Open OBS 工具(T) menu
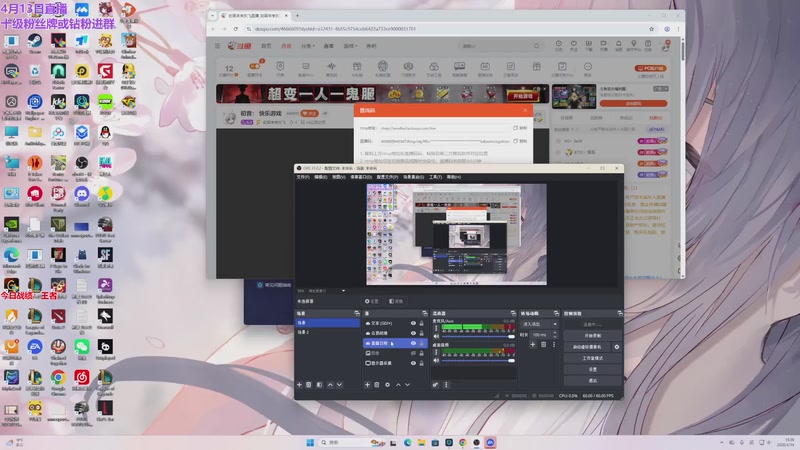 point(435,177)
